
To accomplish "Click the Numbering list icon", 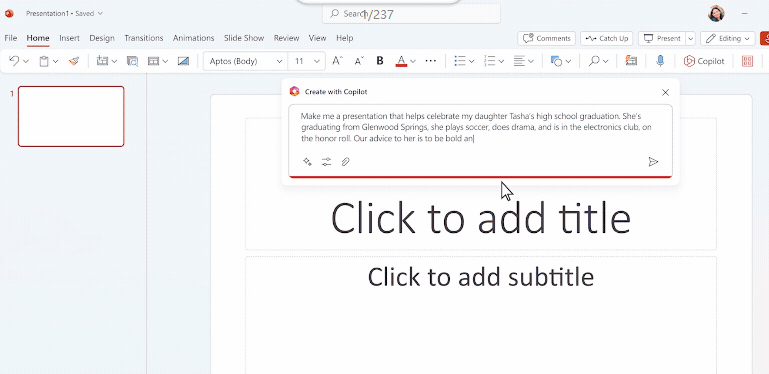I will click(x=489, y=61).
